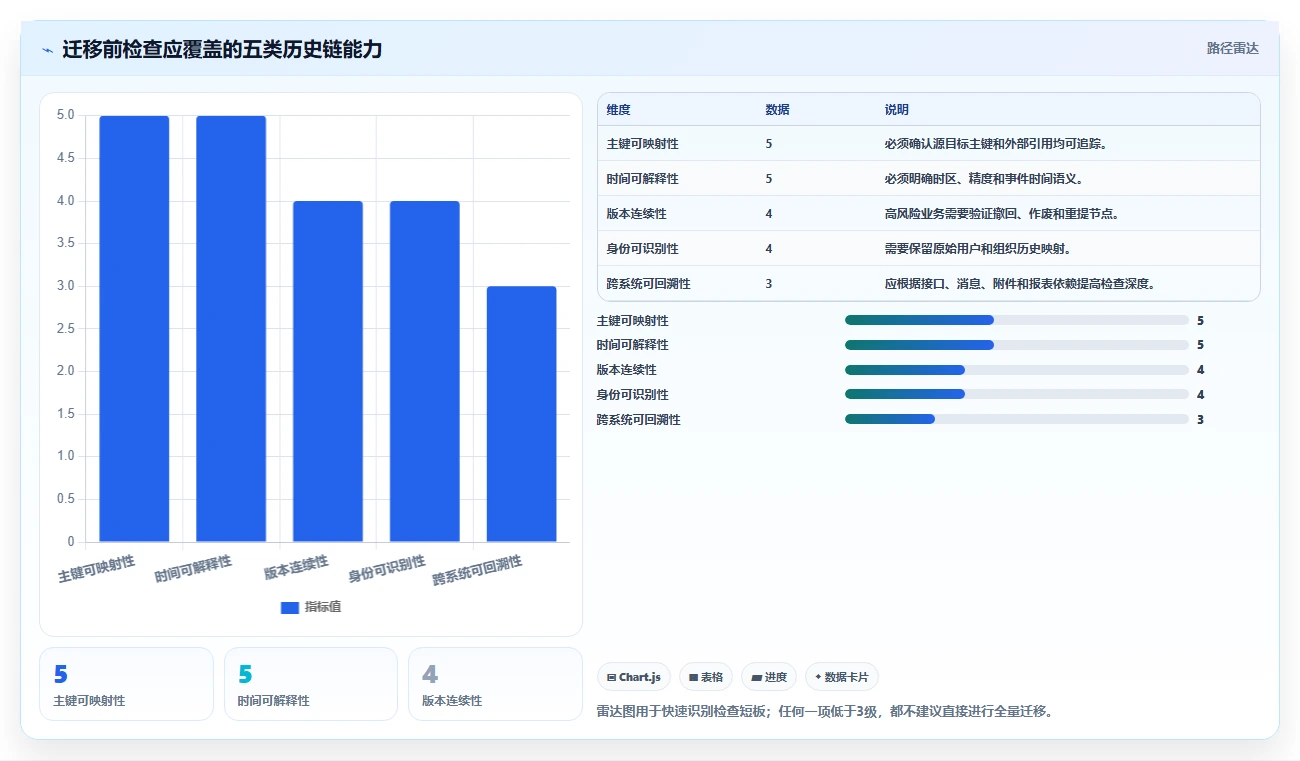The height and width of the screenshot is (761, 1300).
Task: Open the Chart.js chip
Action: (x=634, y=677)
